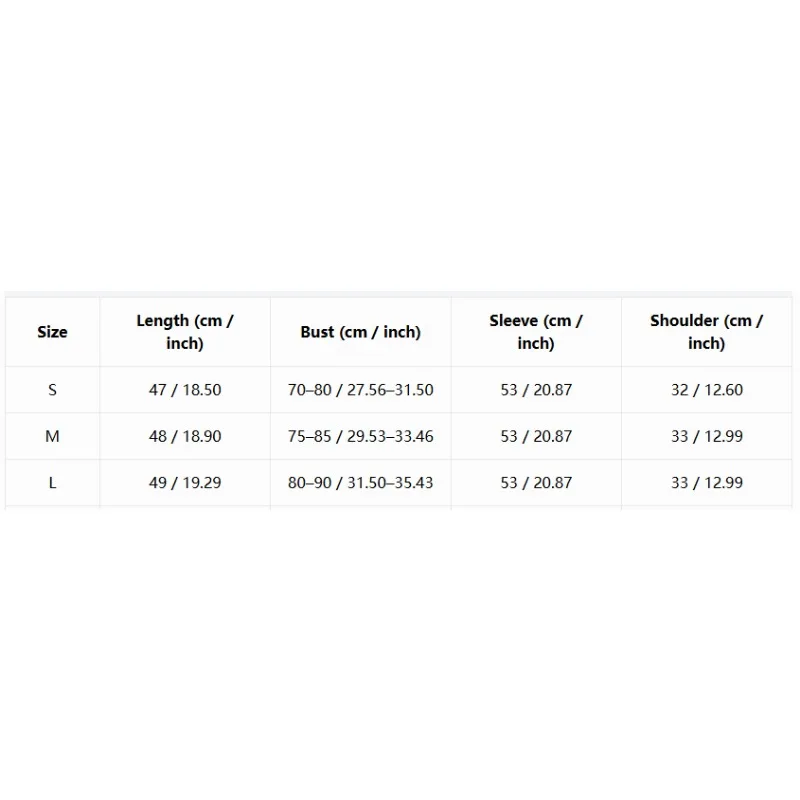Click the 49 / 19.29 length cell

point(185,483)
